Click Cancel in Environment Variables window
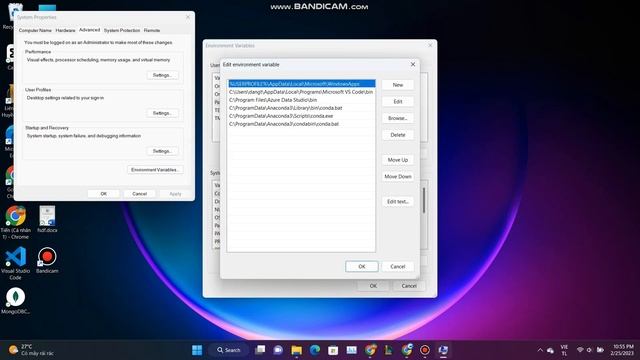 coord(409,286)
